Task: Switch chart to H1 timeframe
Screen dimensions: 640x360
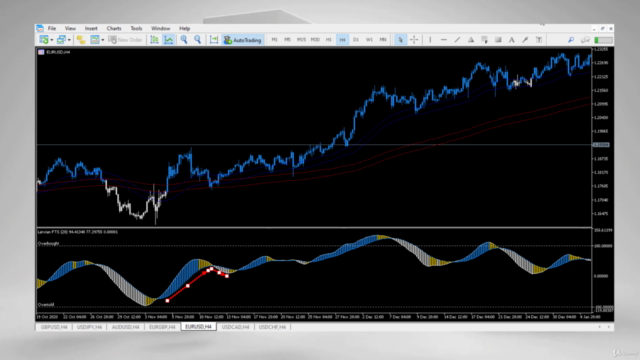Action: pyautogui.click(x=329, y=40)
